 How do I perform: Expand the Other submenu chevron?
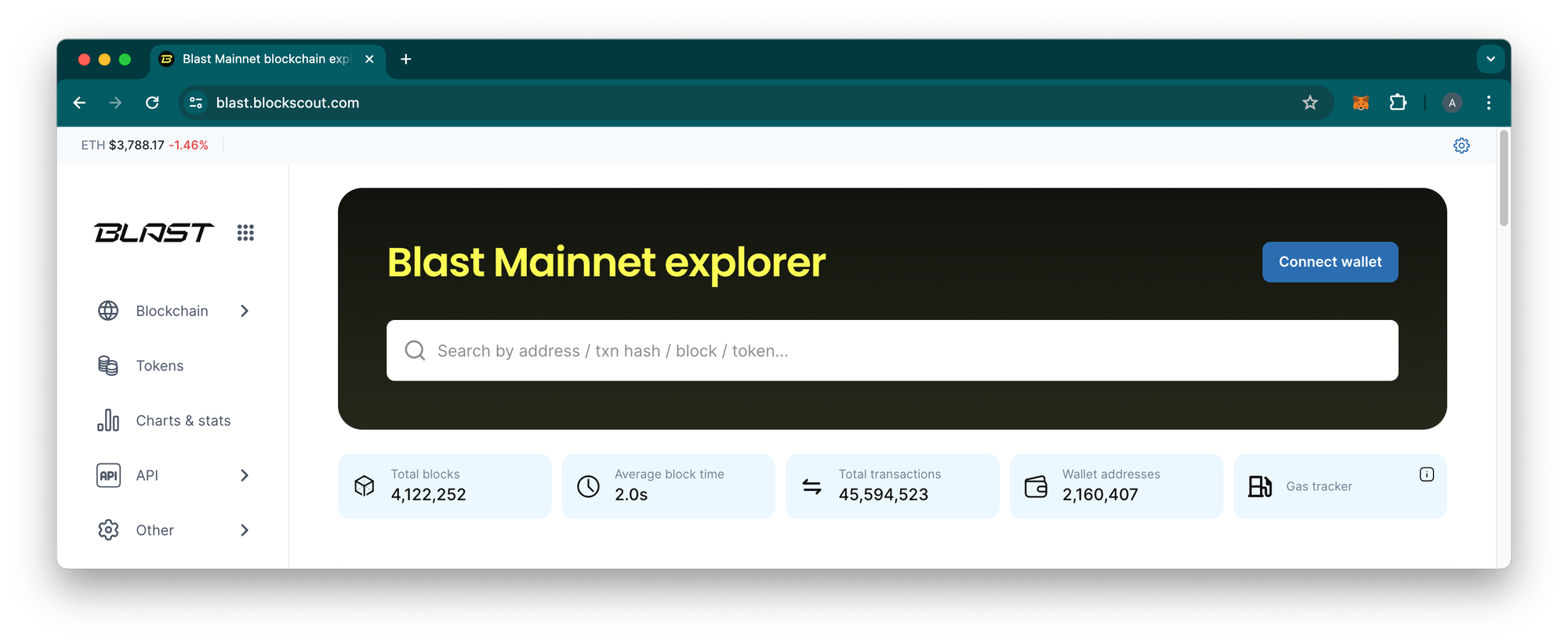coord(245,530)
